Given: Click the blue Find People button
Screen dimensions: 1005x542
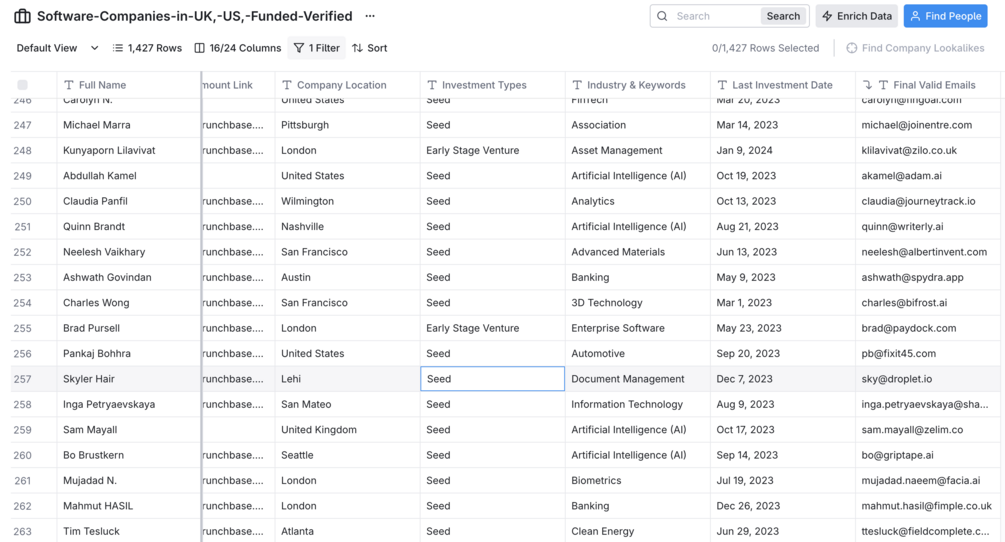Looking at the screenshot, I should (x=945, y=16).
